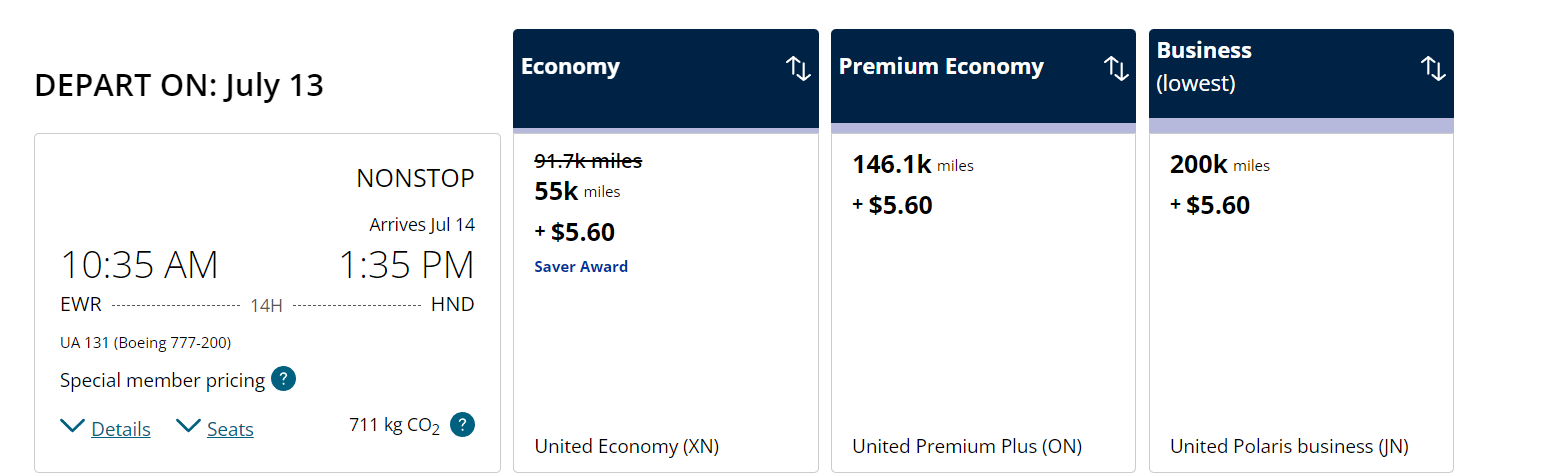Open the Special member pricing help icon
The image size is (1552, 475).
pyautogui.click(x=283, y=380)
